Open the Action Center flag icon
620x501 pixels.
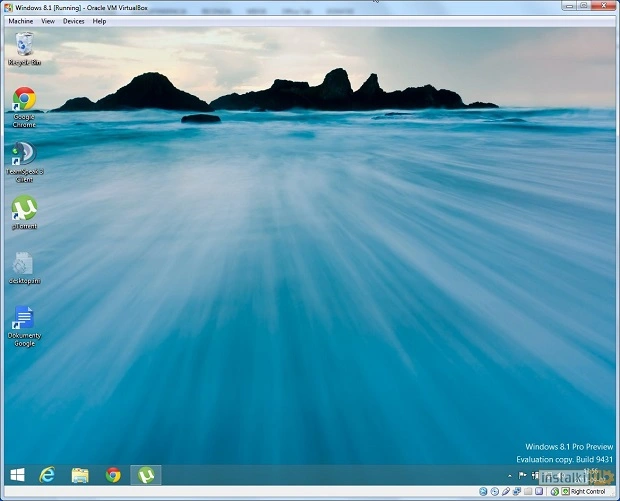522,476
